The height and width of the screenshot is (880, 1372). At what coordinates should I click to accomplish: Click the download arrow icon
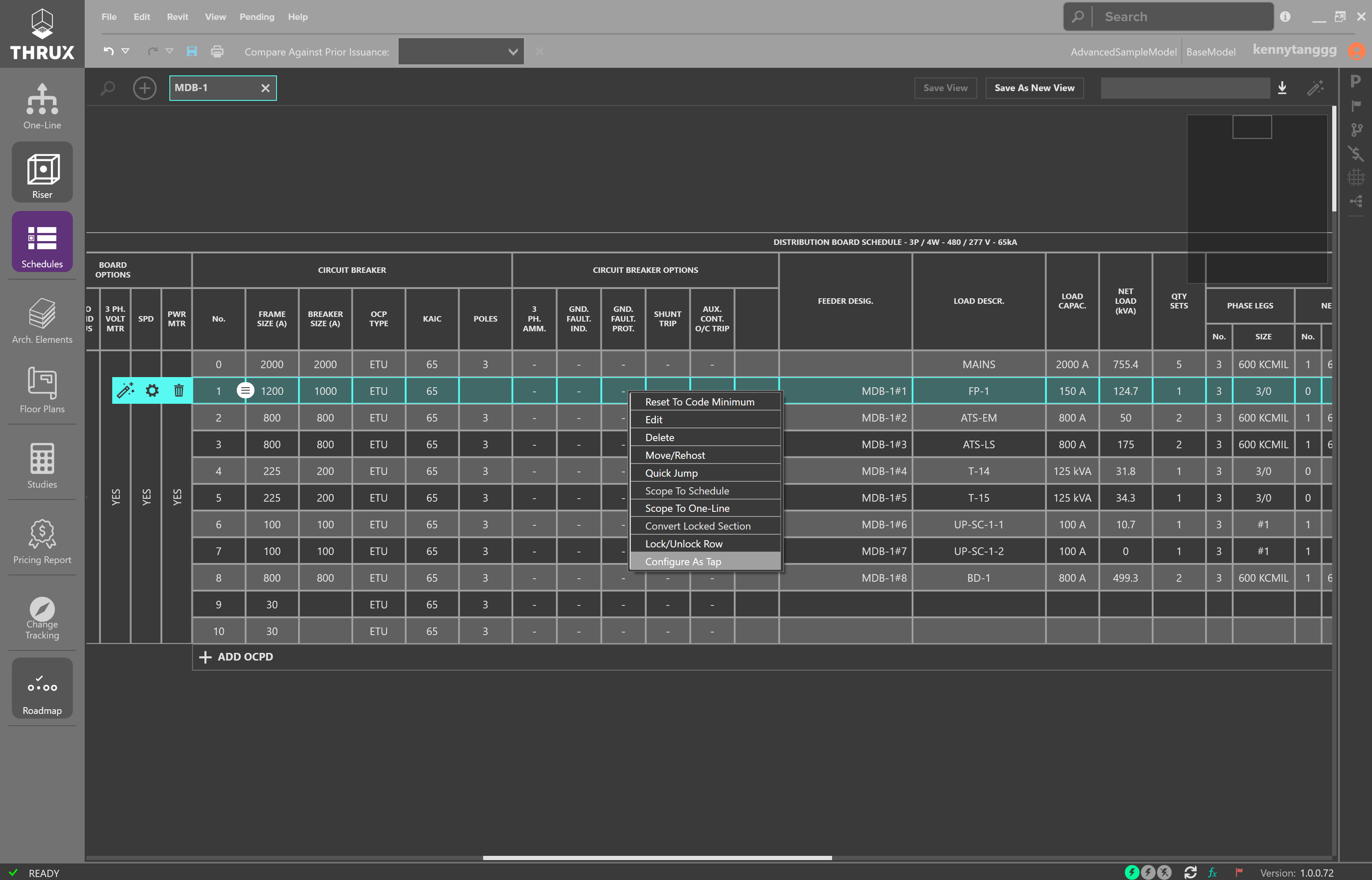click(1282, 87)
